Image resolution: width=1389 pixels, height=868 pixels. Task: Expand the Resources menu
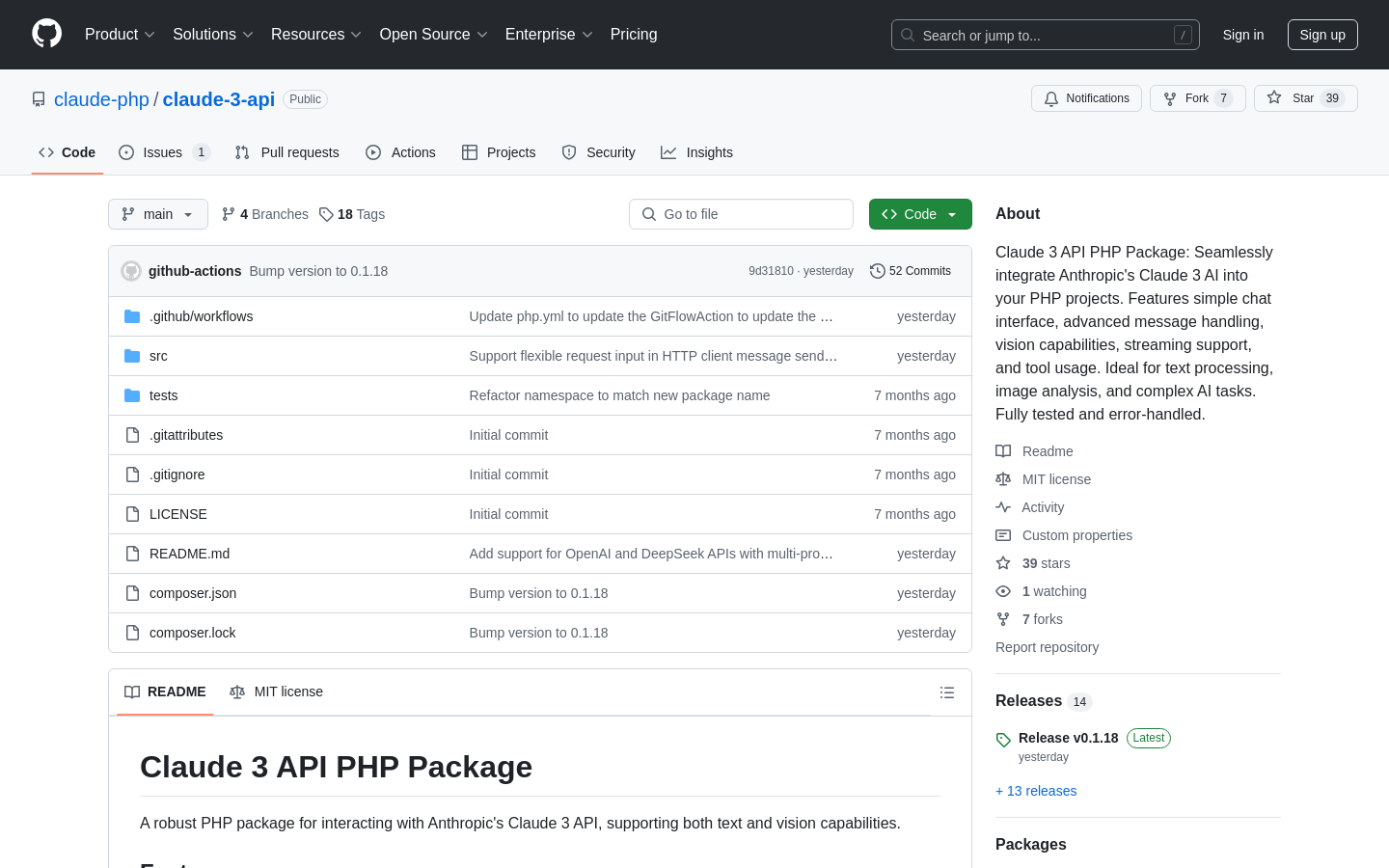pos(316,34)
